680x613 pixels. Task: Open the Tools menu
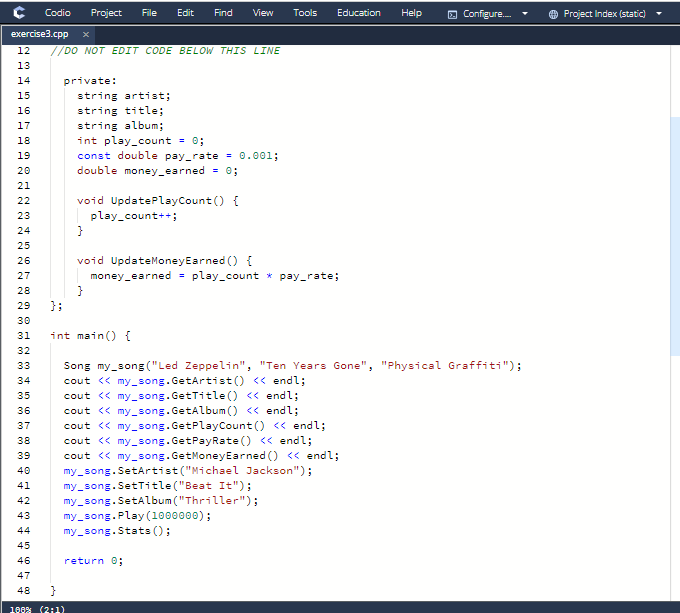click(305, 13)
